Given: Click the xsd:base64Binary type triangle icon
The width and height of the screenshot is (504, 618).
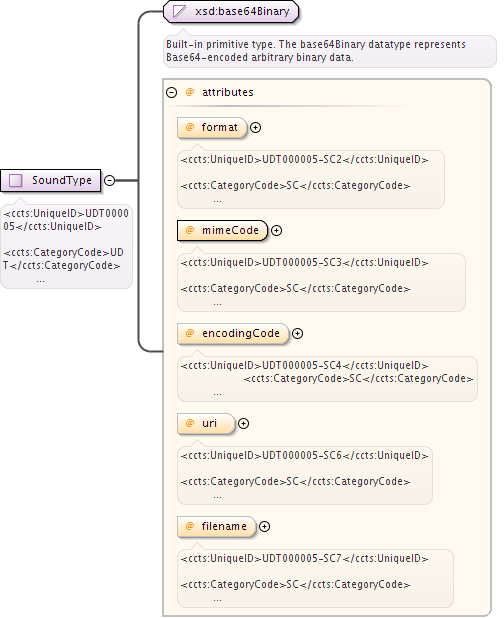Looking at the screenshot, I should coord(179,11).
